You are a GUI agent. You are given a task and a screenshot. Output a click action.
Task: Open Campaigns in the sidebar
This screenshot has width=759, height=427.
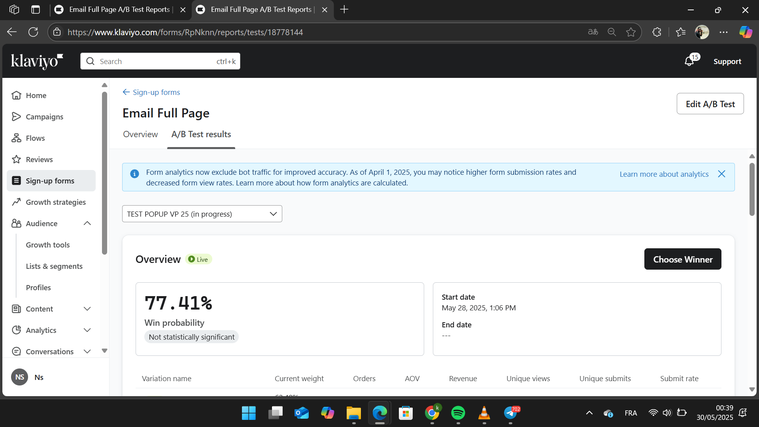(44, 117)
